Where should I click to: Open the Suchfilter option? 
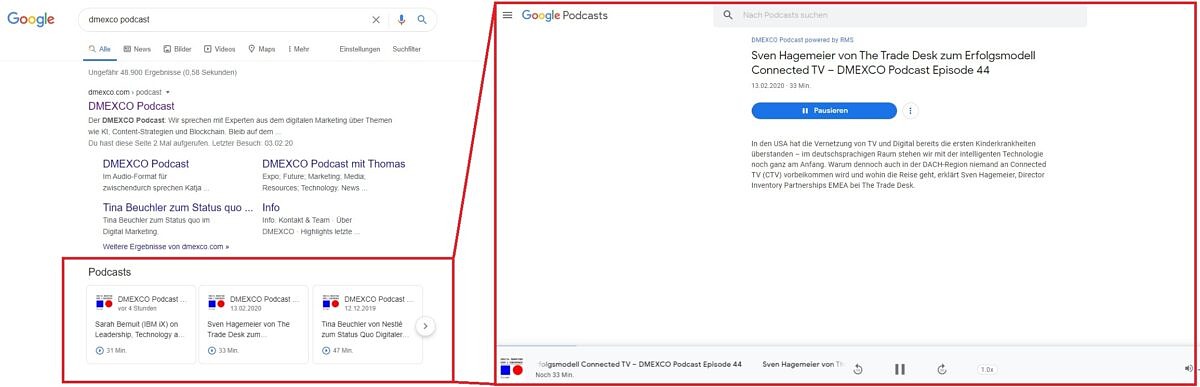point(407,49)
